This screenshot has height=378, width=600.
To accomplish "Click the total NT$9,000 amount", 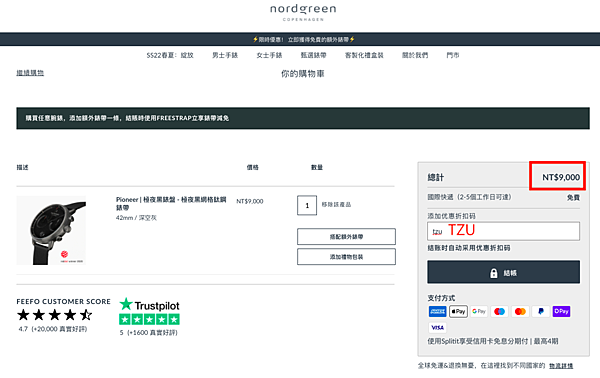I will pyautogui.click(x=561, y=177).
